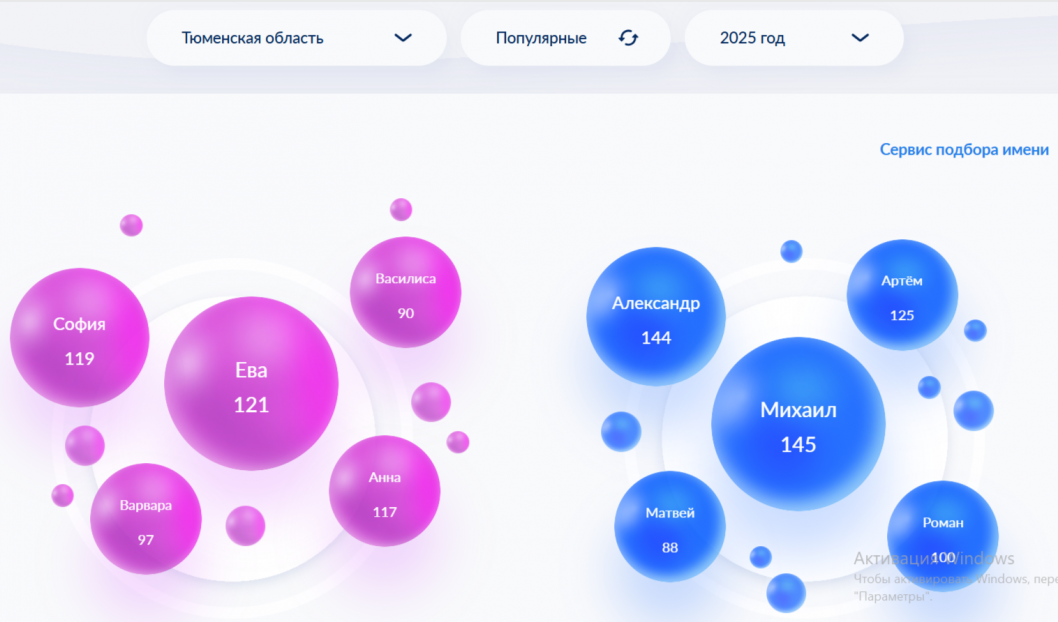
Task: Click the small pink bubble above Василиса
Action: [401, 209]
